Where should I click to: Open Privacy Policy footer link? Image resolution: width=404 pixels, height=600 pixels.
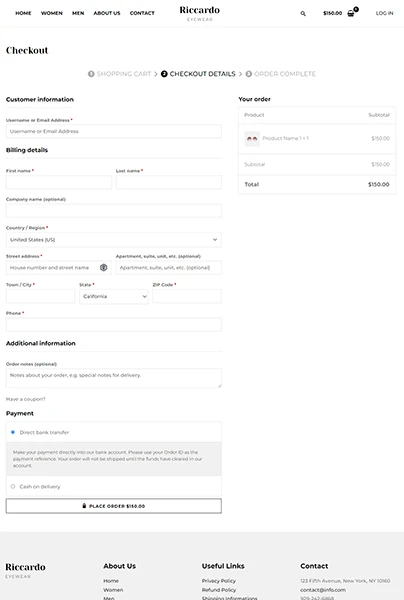[x=219, y=581]
